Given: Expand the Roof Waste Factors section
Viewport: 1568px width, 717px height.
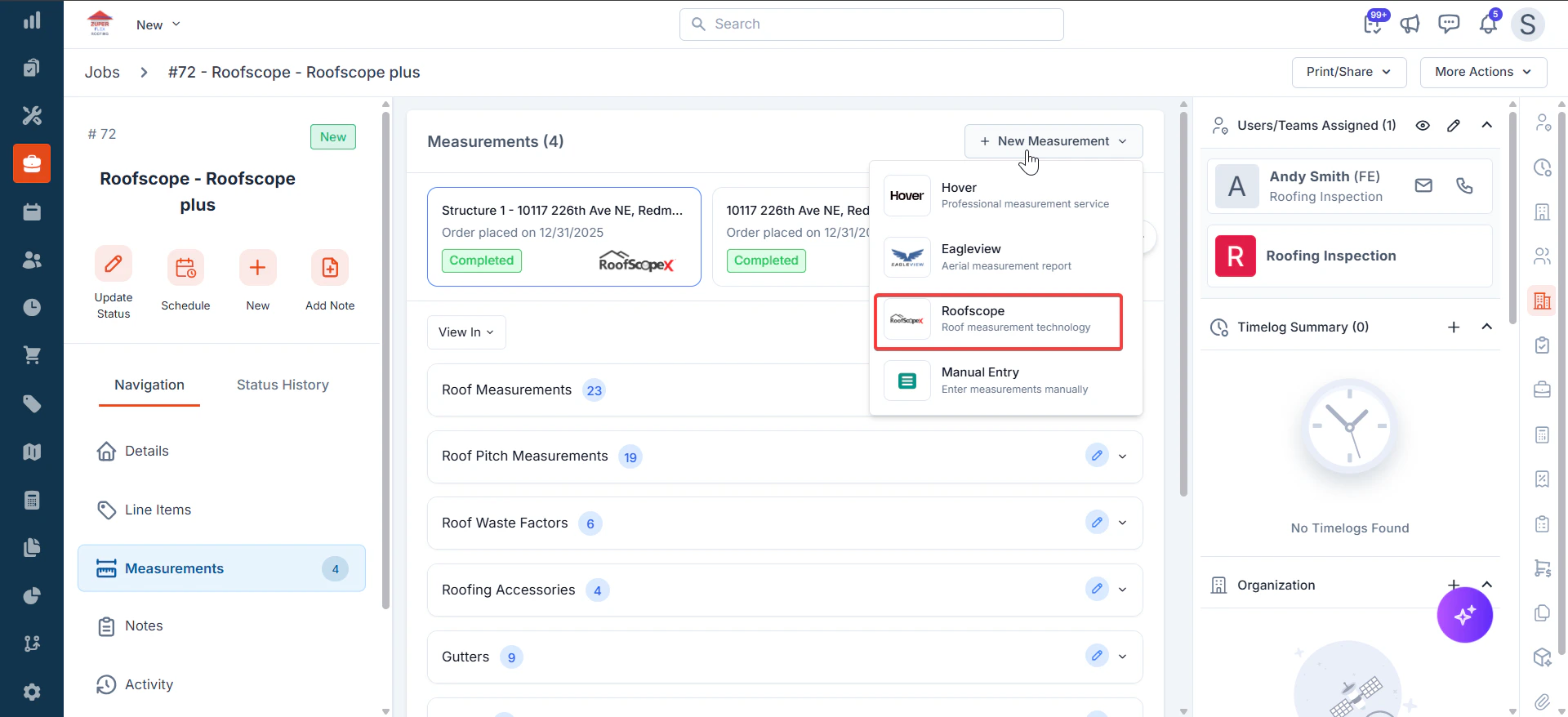Looking at the screenshot, I should pyautogui.click(x=1122, y=523).
